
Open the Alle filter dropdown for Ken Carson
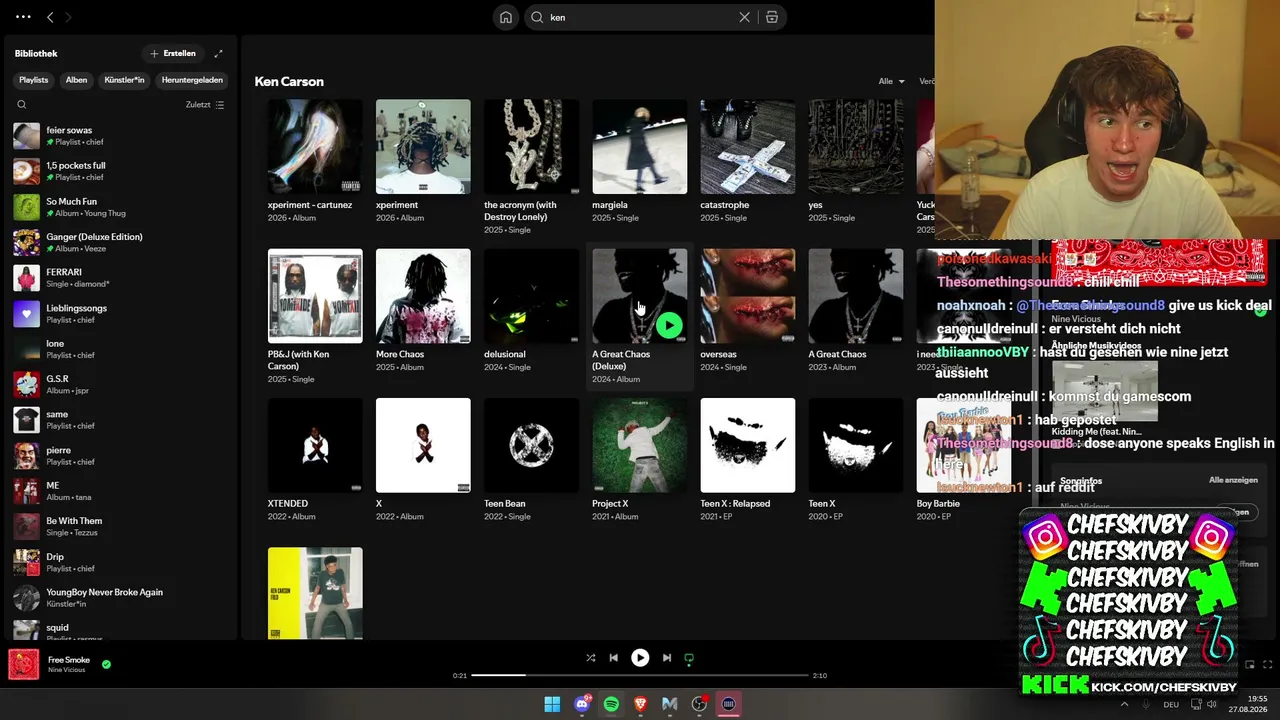[891, 81]
